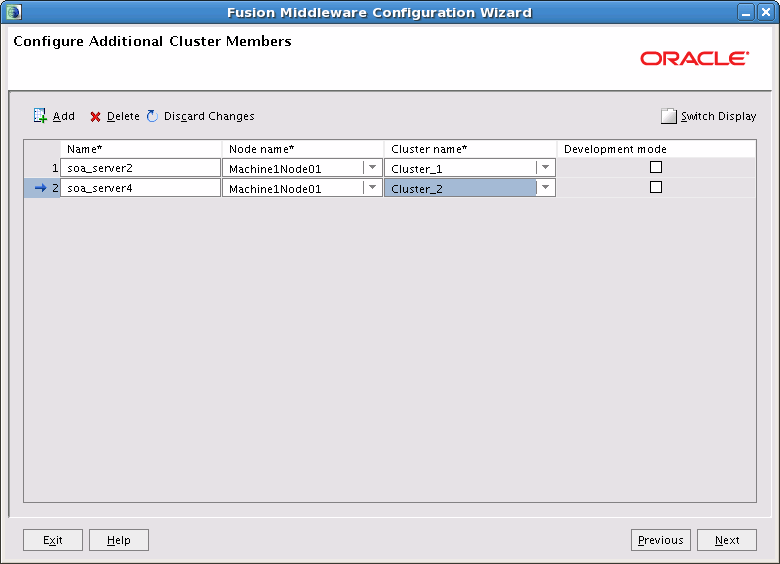The image size is (780, 564).
Task: Close the Configuration Wizard window
Action: [765, 12]
